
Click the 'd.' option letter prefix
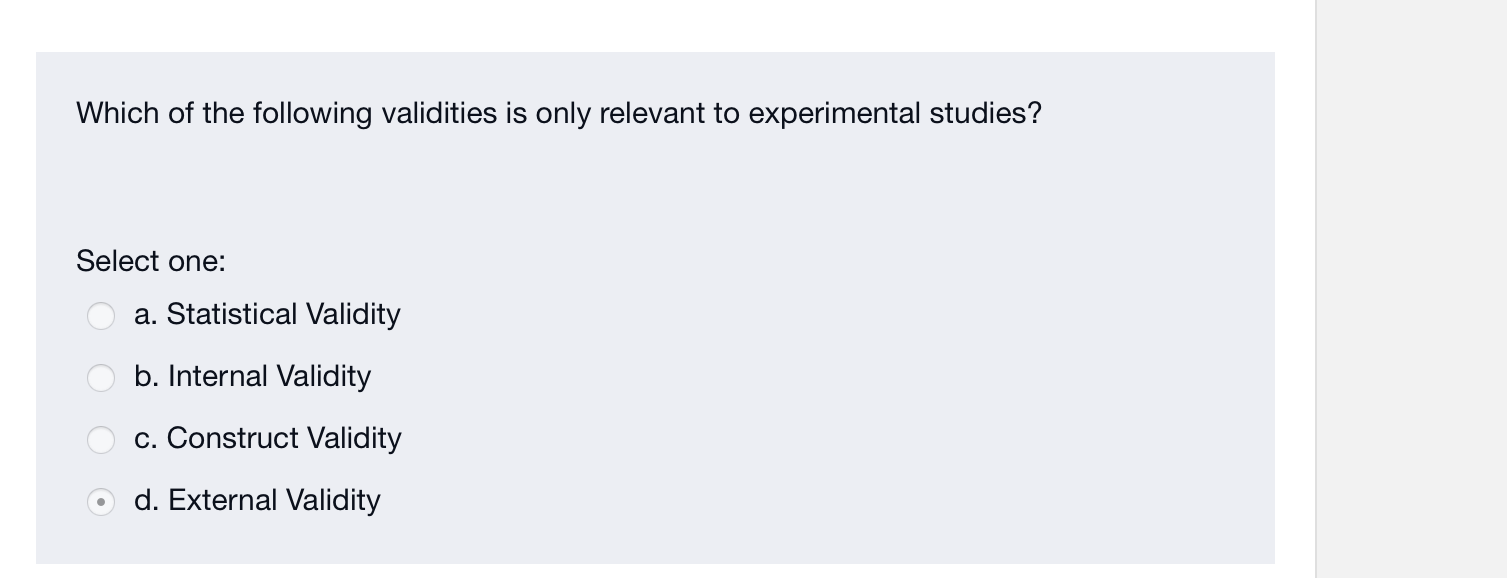tap(146, 500)
